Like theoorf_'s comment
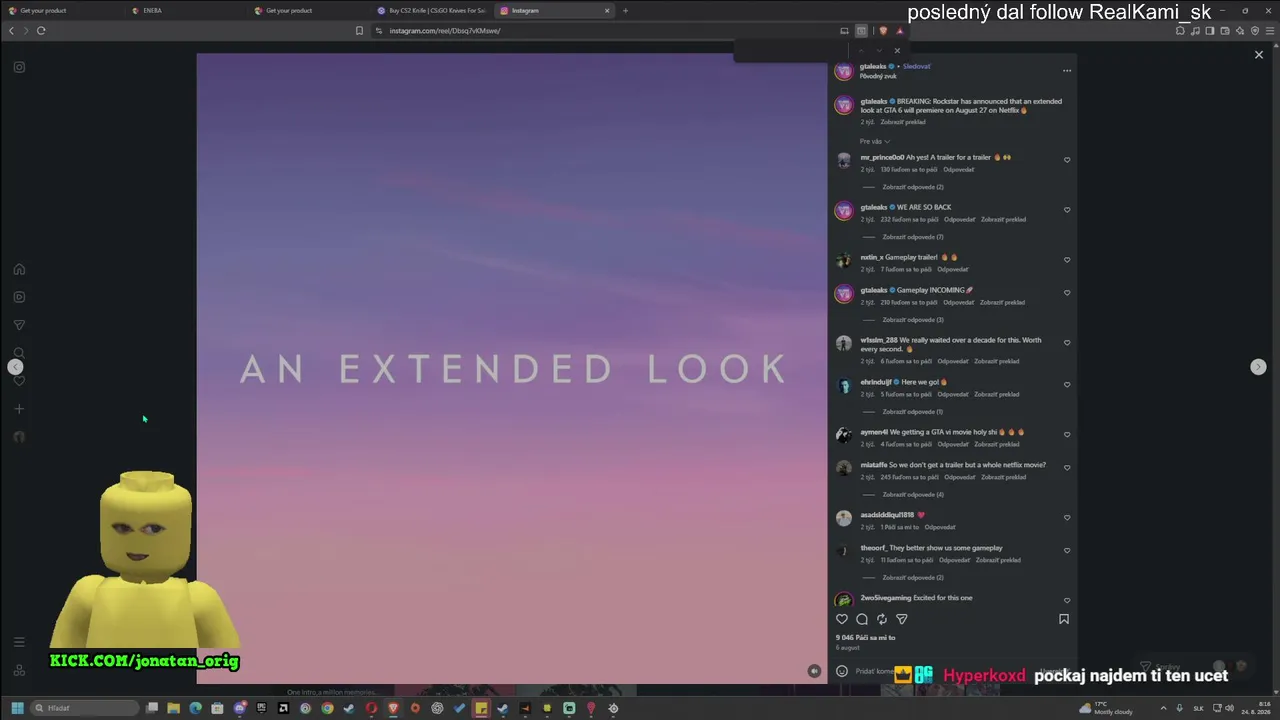The image size is (1280, 720). [1067, 551]
